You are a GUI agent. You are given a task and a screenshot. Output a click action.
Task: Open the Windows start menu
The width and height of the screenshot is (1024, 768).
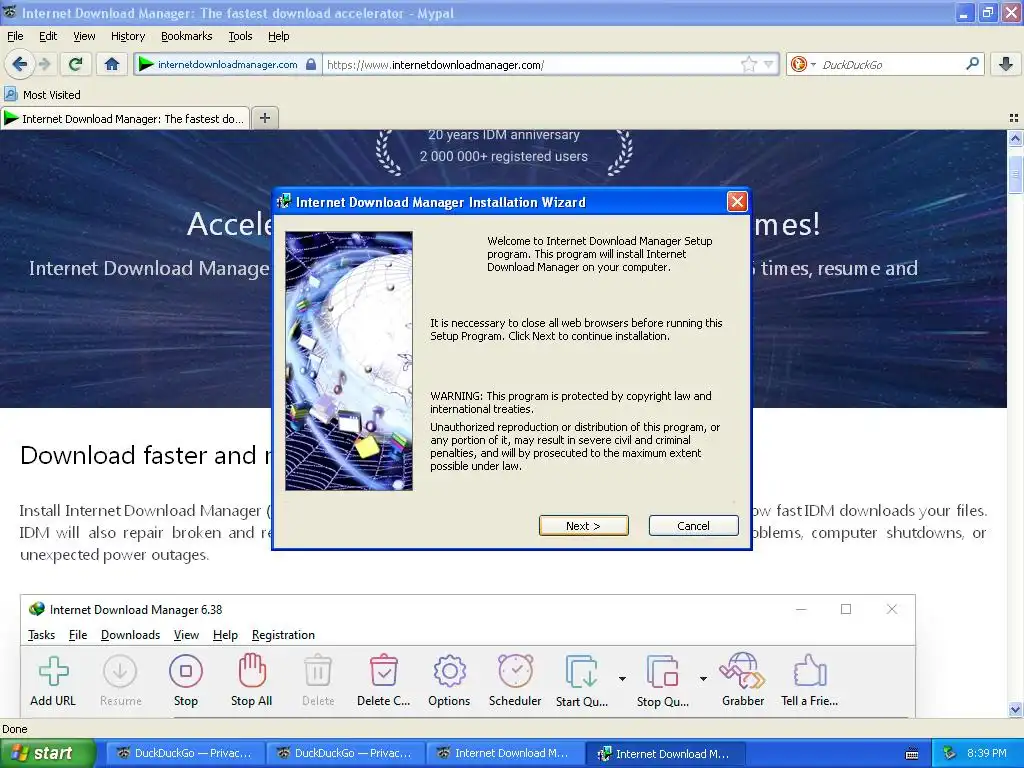(47, 754)
